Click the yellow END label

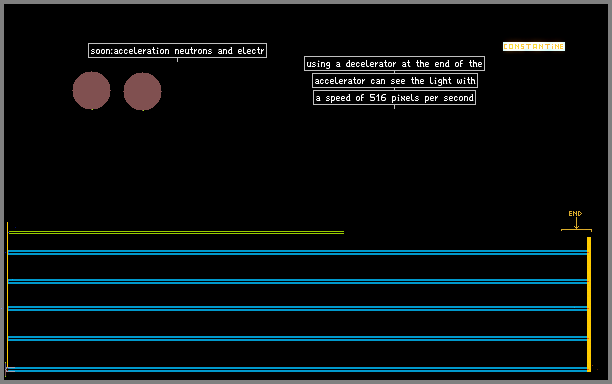575,213
